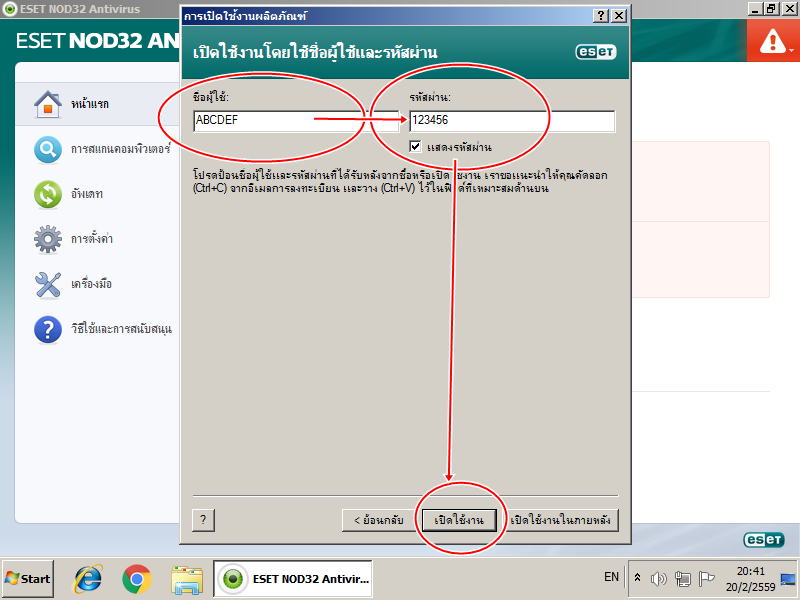Select เครื่องมือ in the sidebar
Image resolution: width=800 pixels, height=600 pixels.
[91, 284]
